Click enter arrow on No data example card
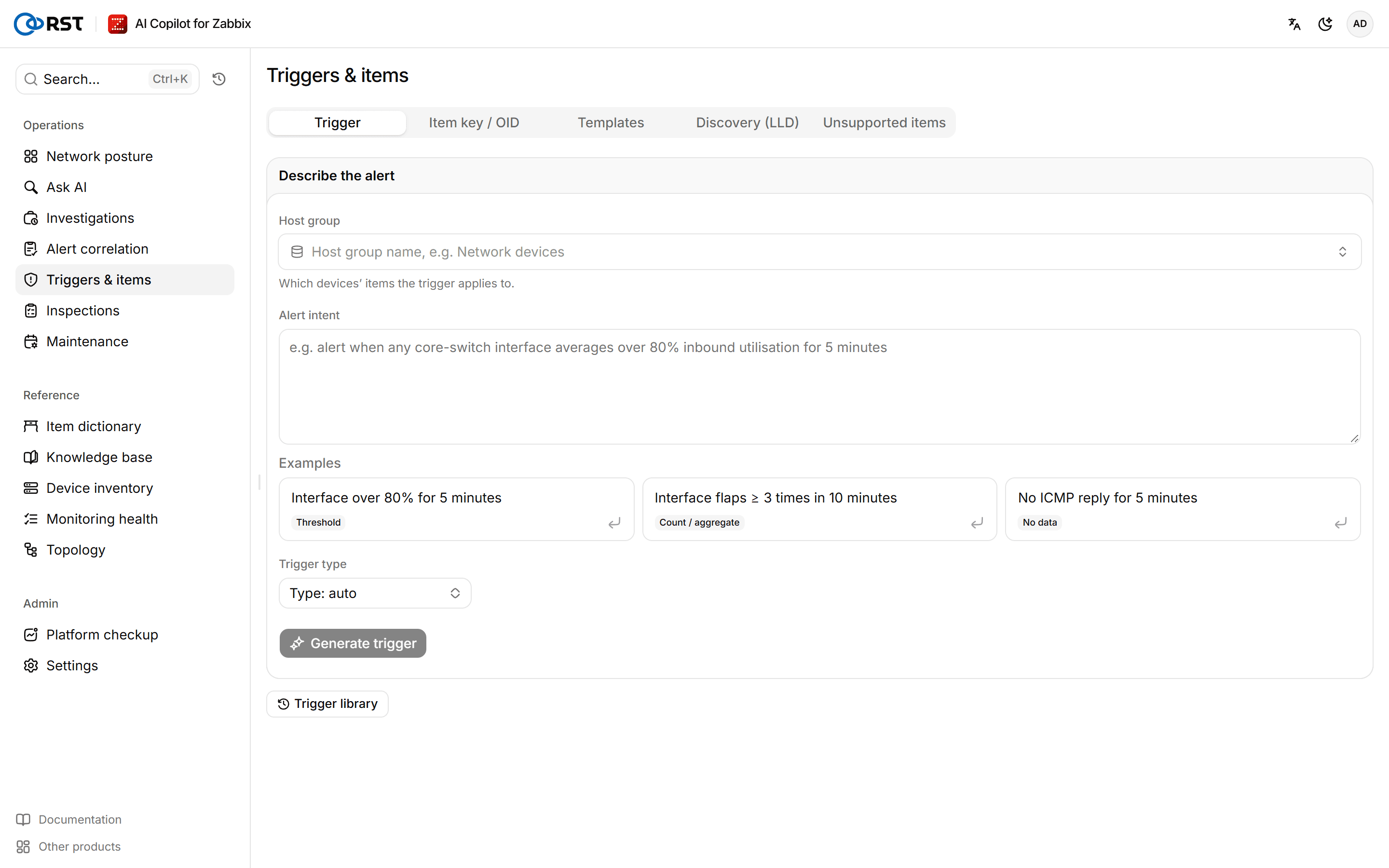 coord(1341,523)
